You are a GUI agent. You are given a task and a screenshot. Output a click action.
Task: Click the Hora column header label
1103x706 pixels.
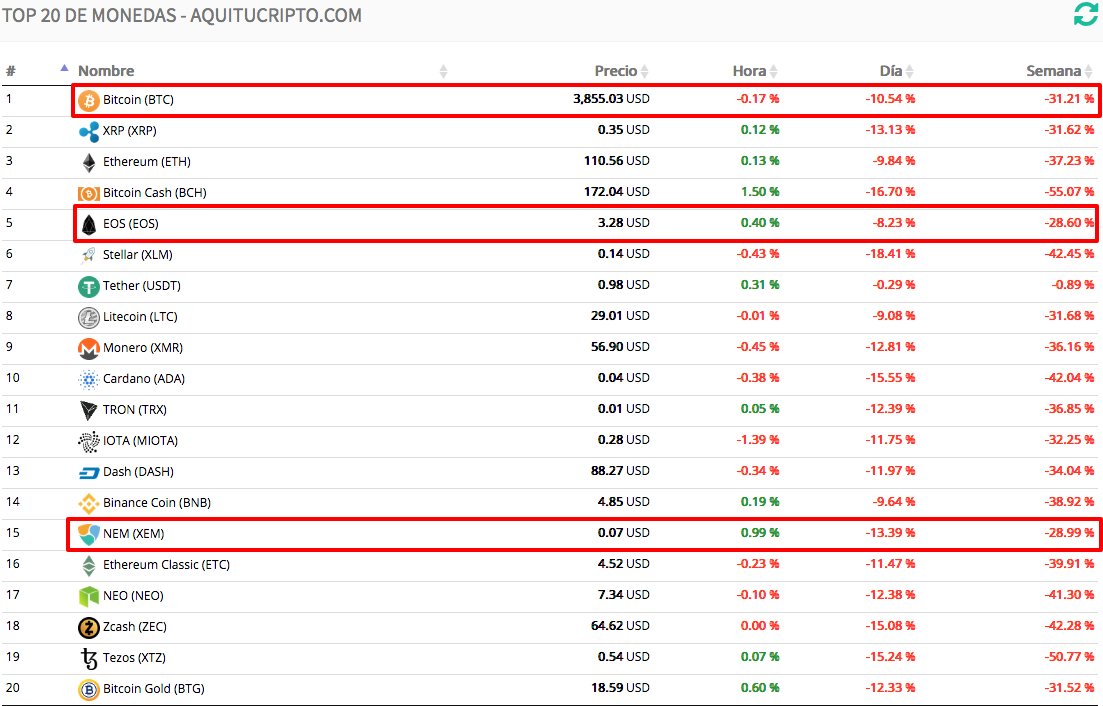[x=749, y=71]
